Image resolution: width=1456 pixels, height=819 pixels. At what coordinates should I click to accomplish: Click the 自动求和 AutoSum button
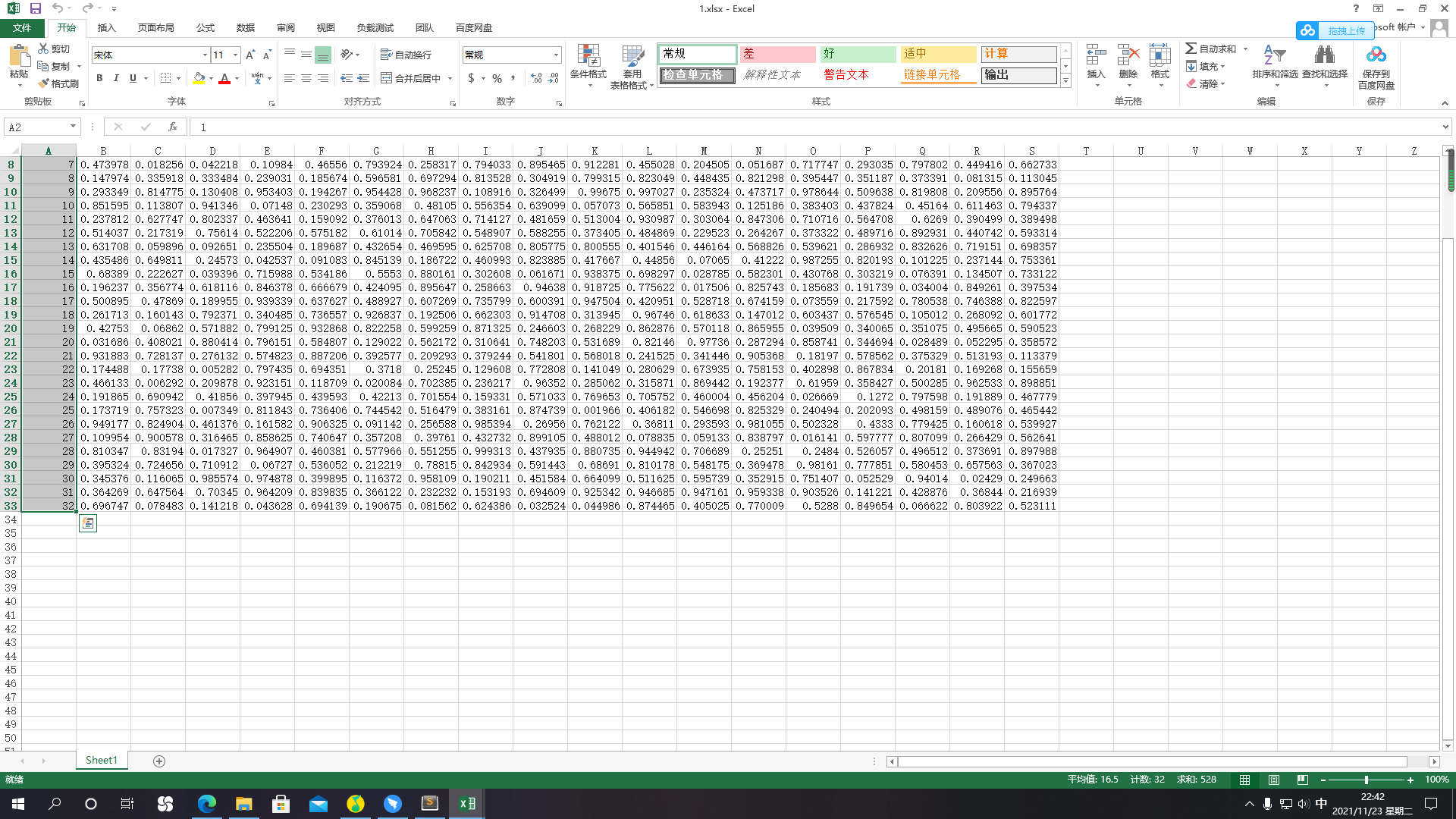[1211, 49]
